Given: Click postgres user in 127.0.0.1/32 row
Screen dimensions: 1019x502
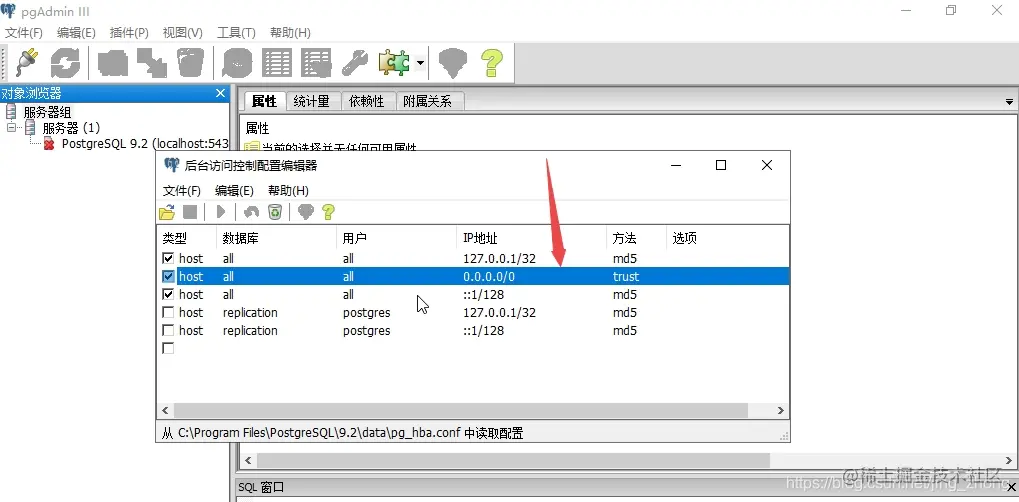Looking at the screenshot, I should pos(367,313).
